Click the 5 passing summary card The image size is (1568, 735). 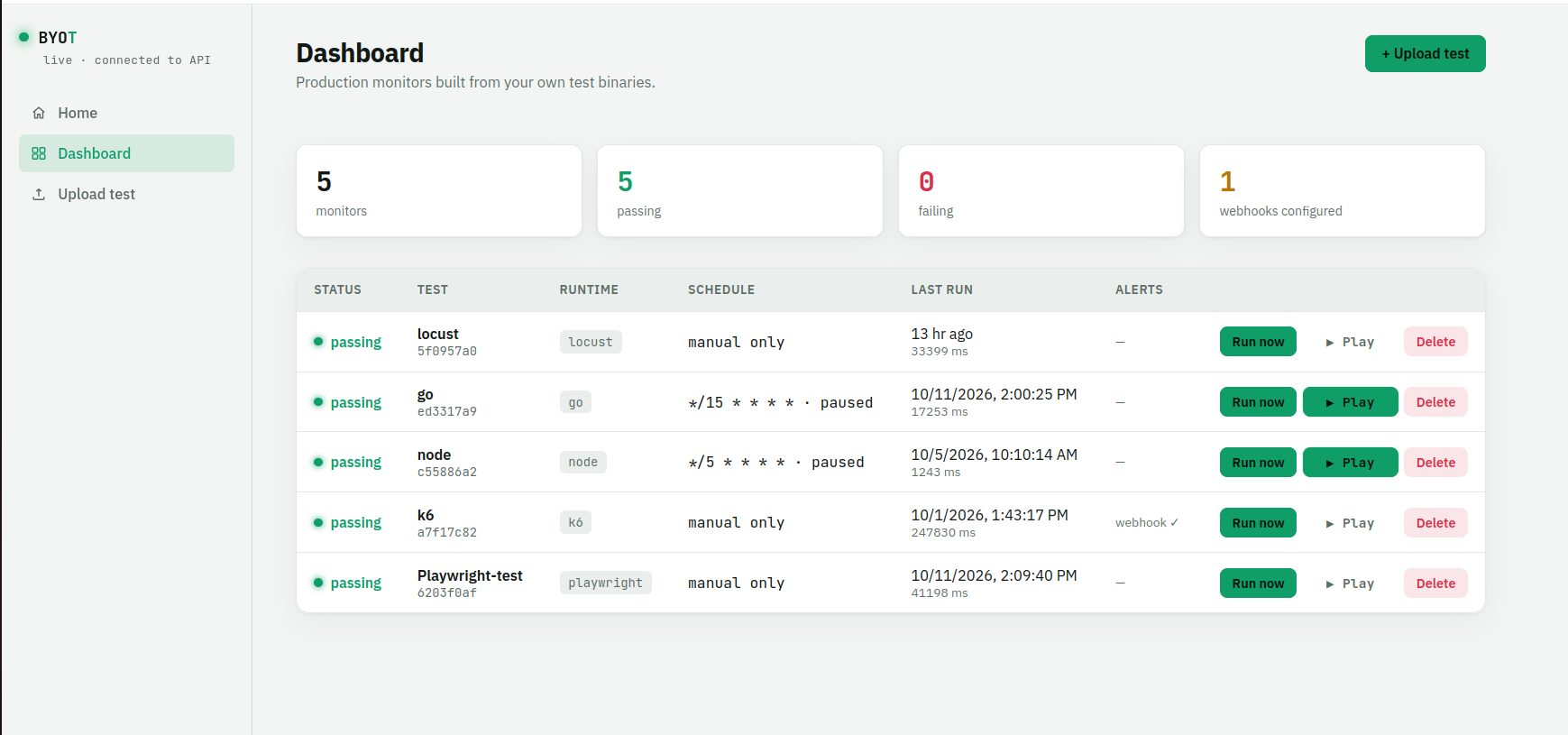pyautogui.click(x=740, y=191)
